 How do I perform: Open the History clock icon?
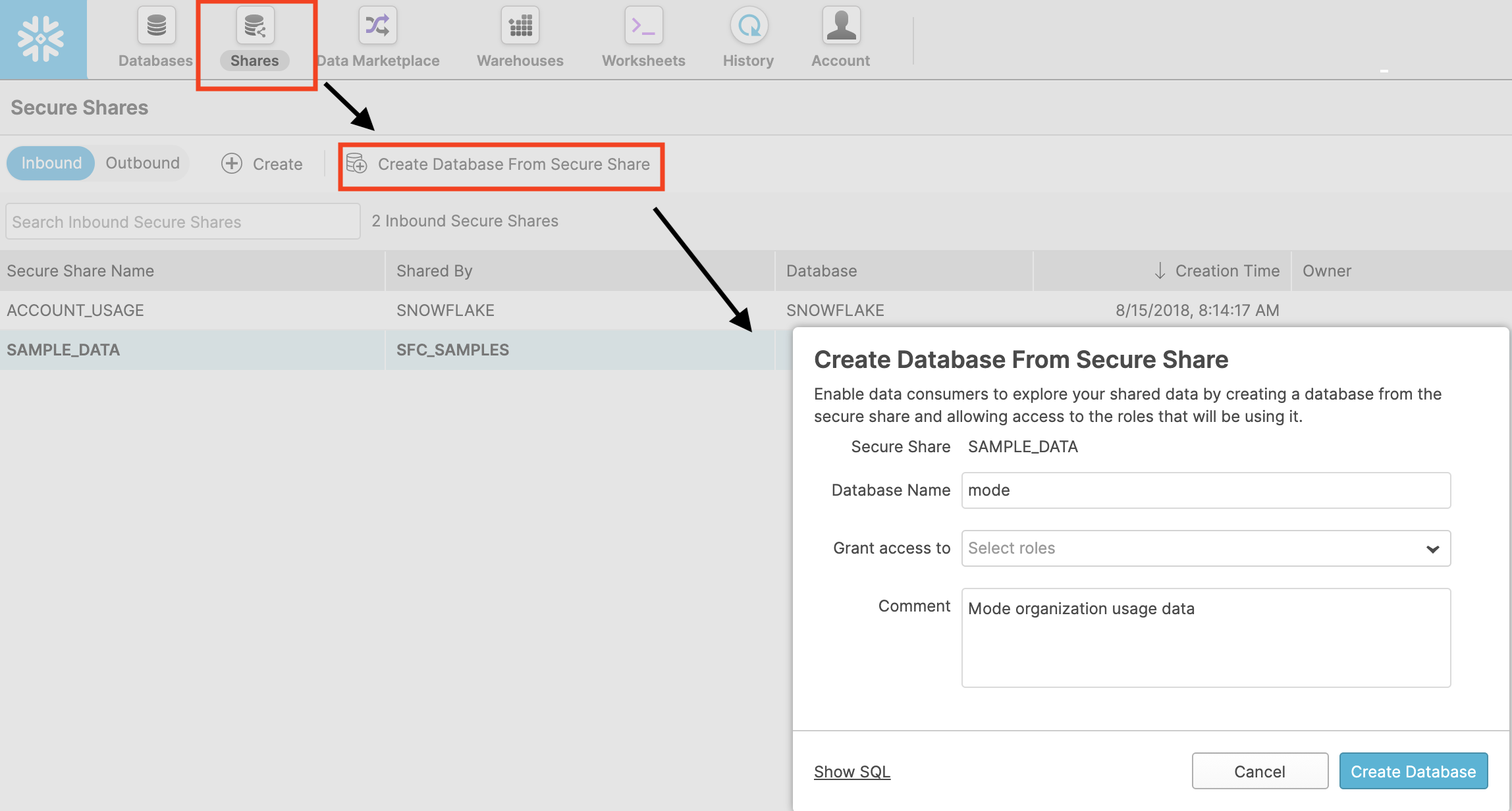749,26
